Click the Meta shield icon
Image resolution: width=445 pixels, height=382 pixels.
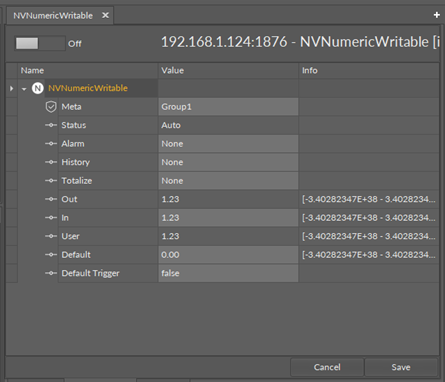51,107
